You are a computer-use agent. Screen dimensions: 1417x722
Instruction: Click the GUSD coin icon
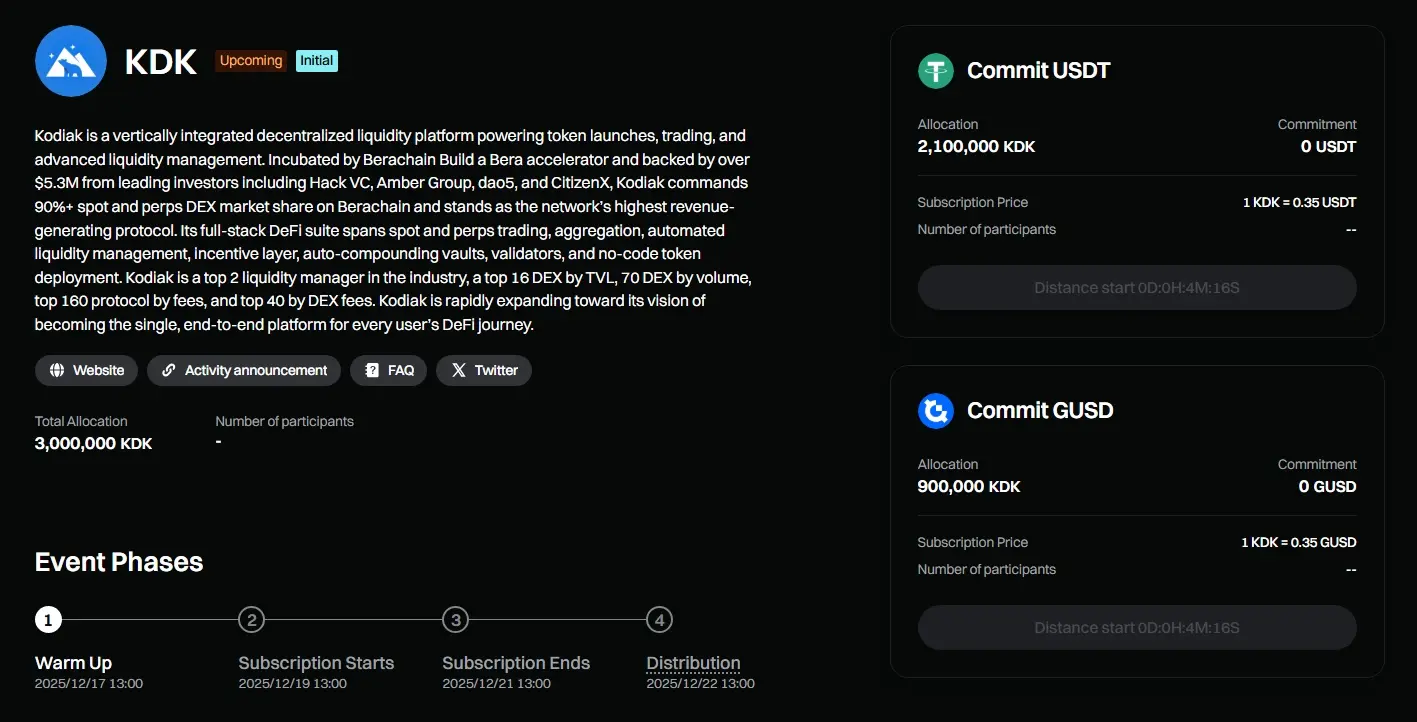[936, 411]
